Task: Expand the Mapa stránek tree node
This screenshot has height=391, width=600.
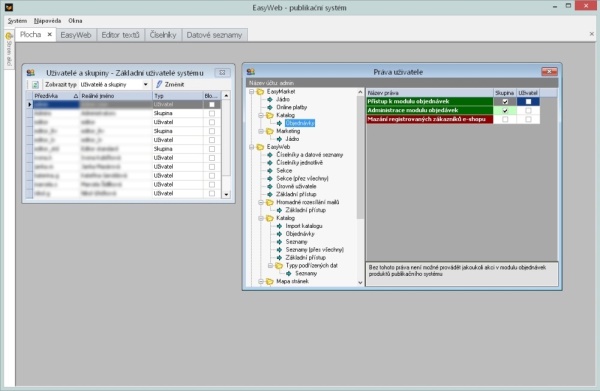Action: (x=261, y=282)
